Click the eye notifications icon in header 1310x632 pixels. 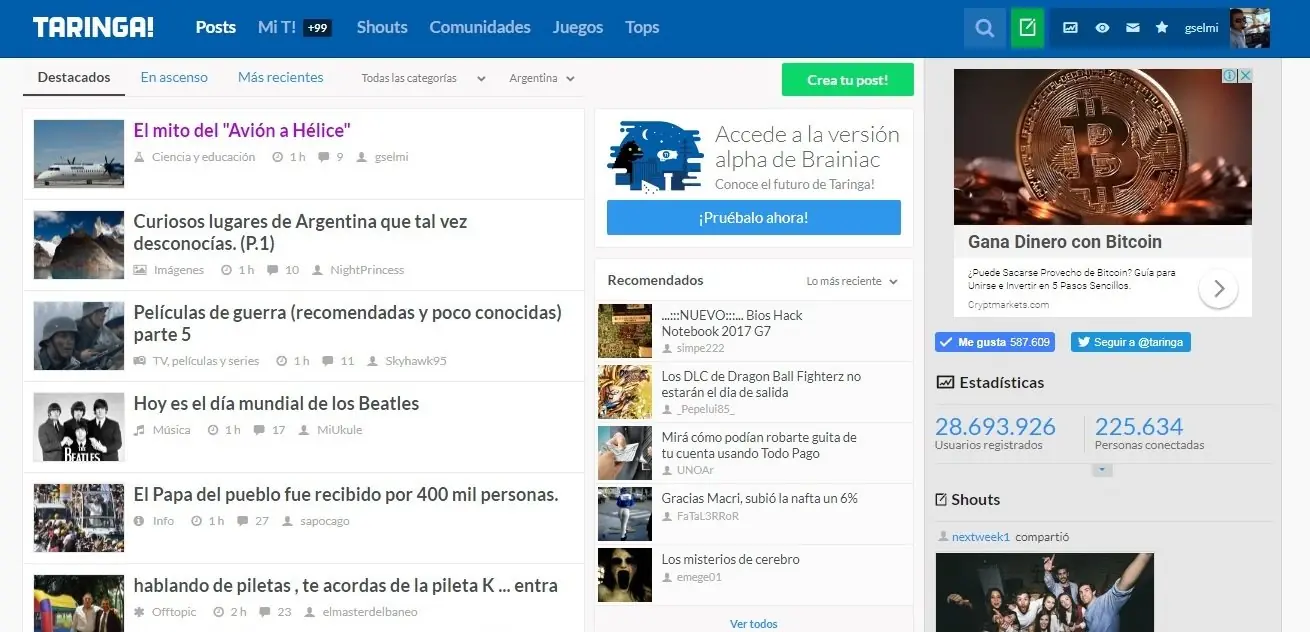(x=1102, y=28)
